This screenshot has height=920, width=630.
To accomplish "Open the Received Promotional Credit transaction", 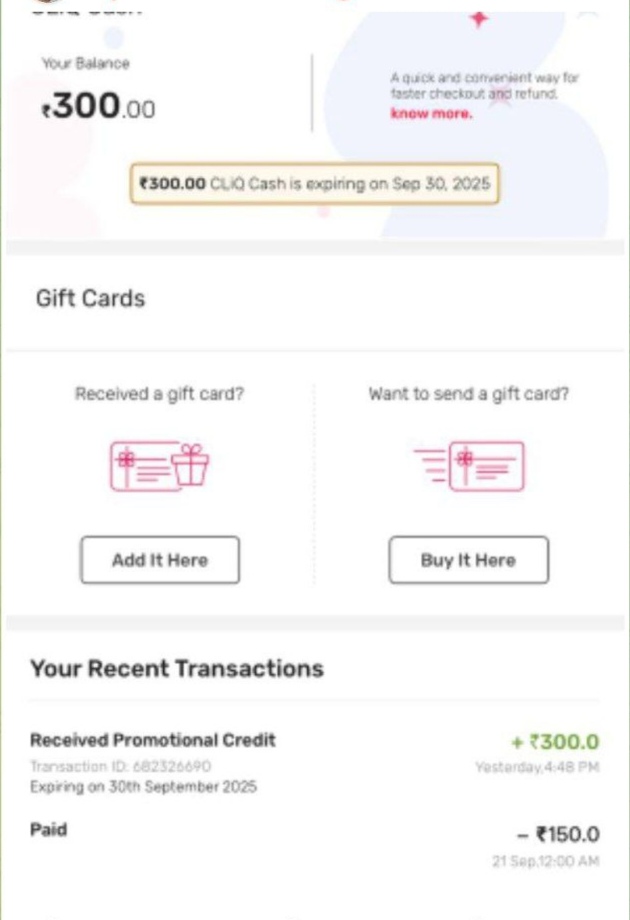I will point(153,741).
